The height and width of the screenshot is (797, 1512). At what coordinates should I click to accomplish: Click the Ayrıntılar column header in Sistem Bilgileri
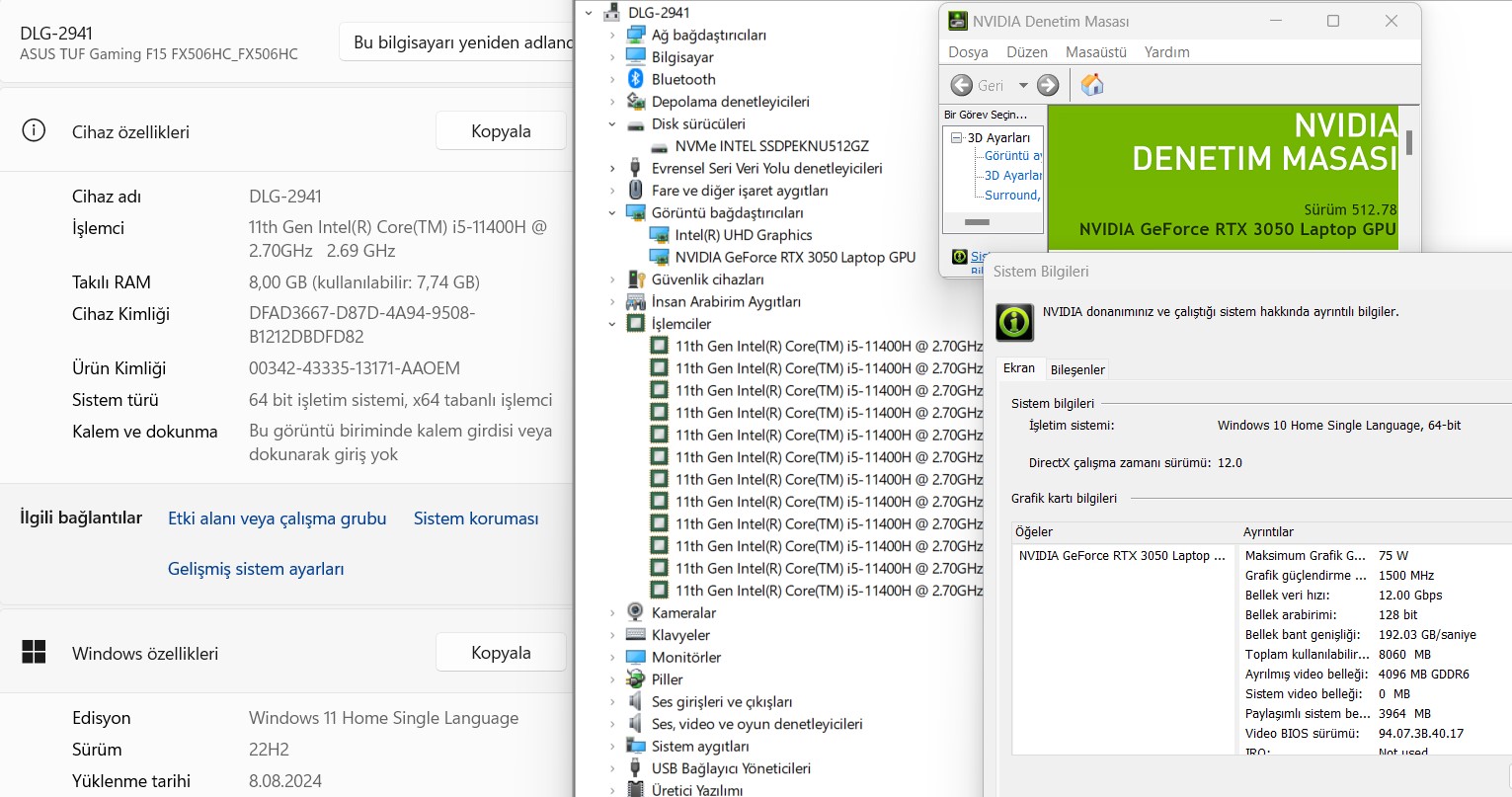tap(1376, 532)
